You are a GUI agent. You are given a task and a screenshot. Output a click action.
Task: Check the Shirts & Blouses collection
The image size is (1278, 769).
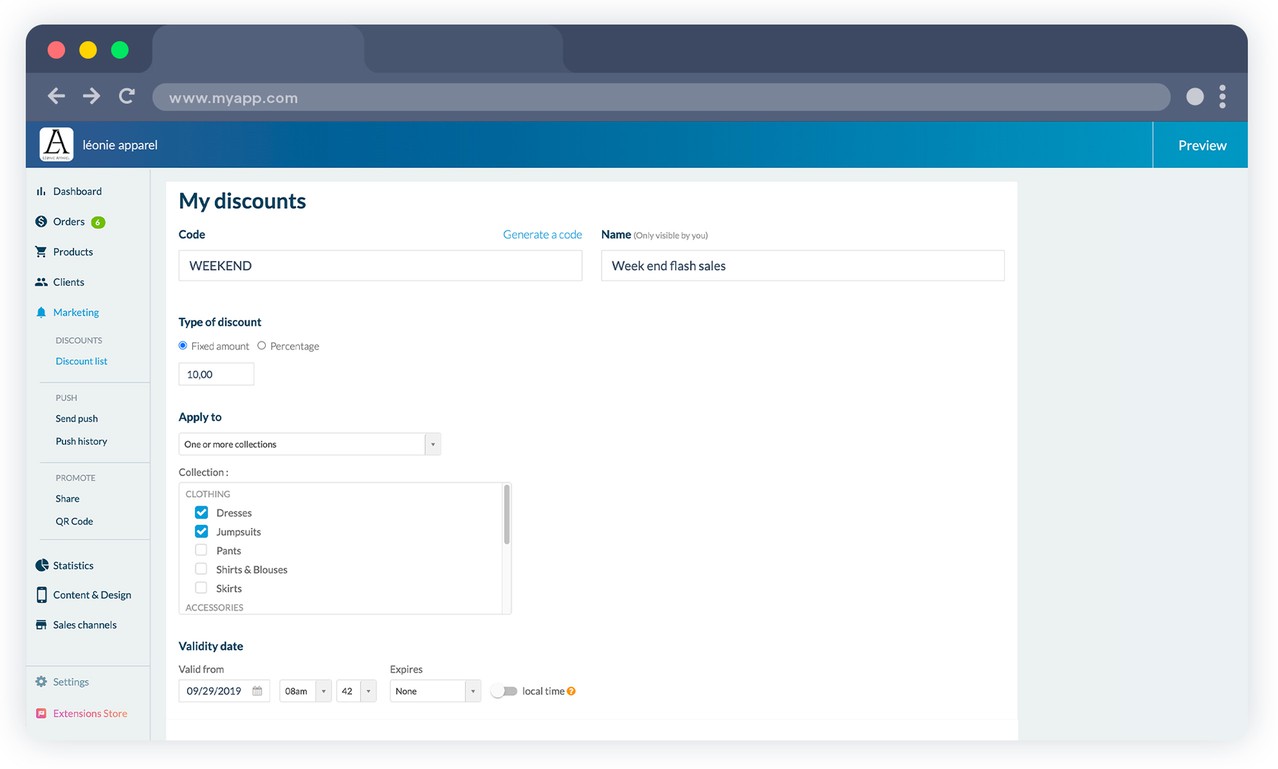[201, 569]
